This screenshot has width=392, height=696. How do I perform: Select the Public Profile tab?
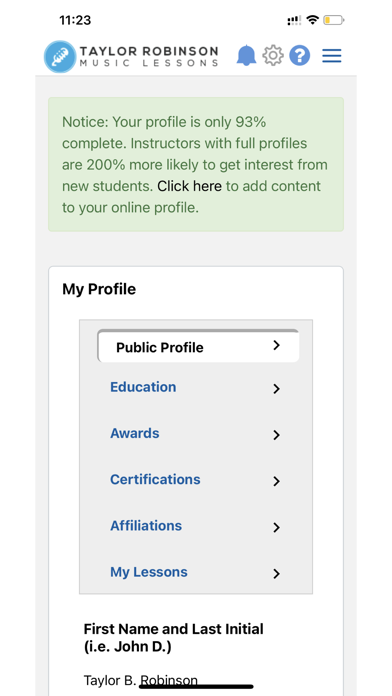point(198,346)
